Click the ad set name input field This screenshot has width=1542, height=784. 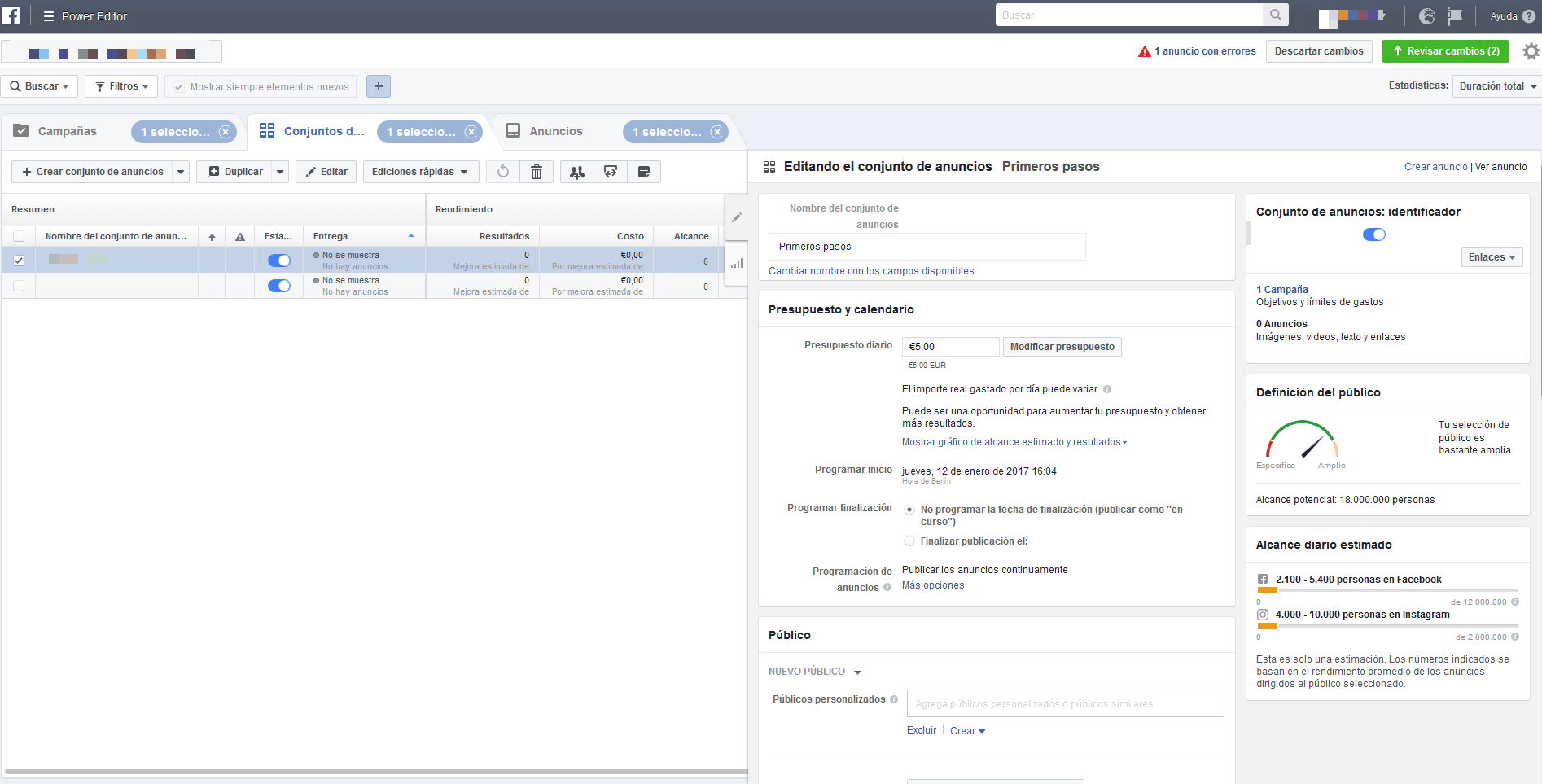pos(927,247)
